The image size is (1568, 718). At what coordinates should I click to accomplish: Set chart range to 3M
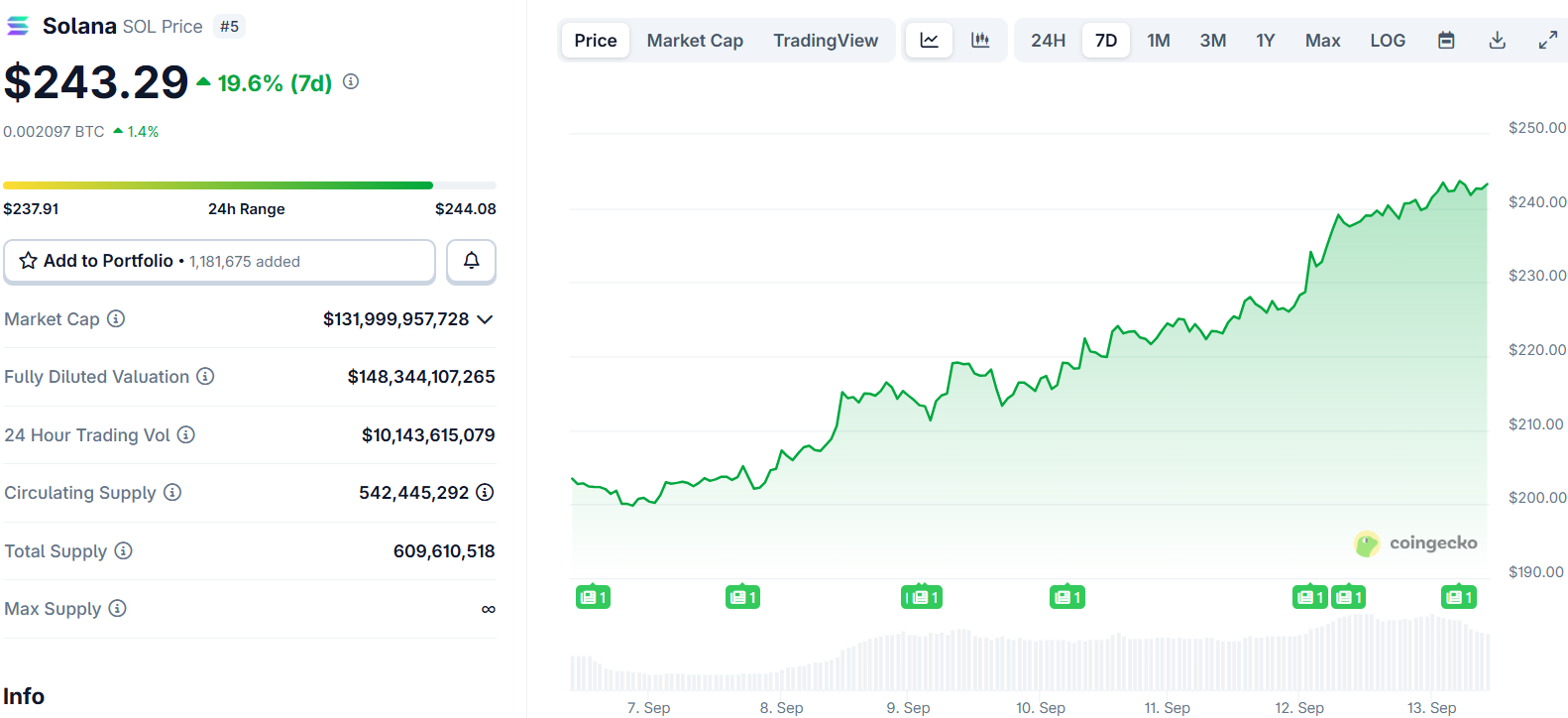[1213, 41]
